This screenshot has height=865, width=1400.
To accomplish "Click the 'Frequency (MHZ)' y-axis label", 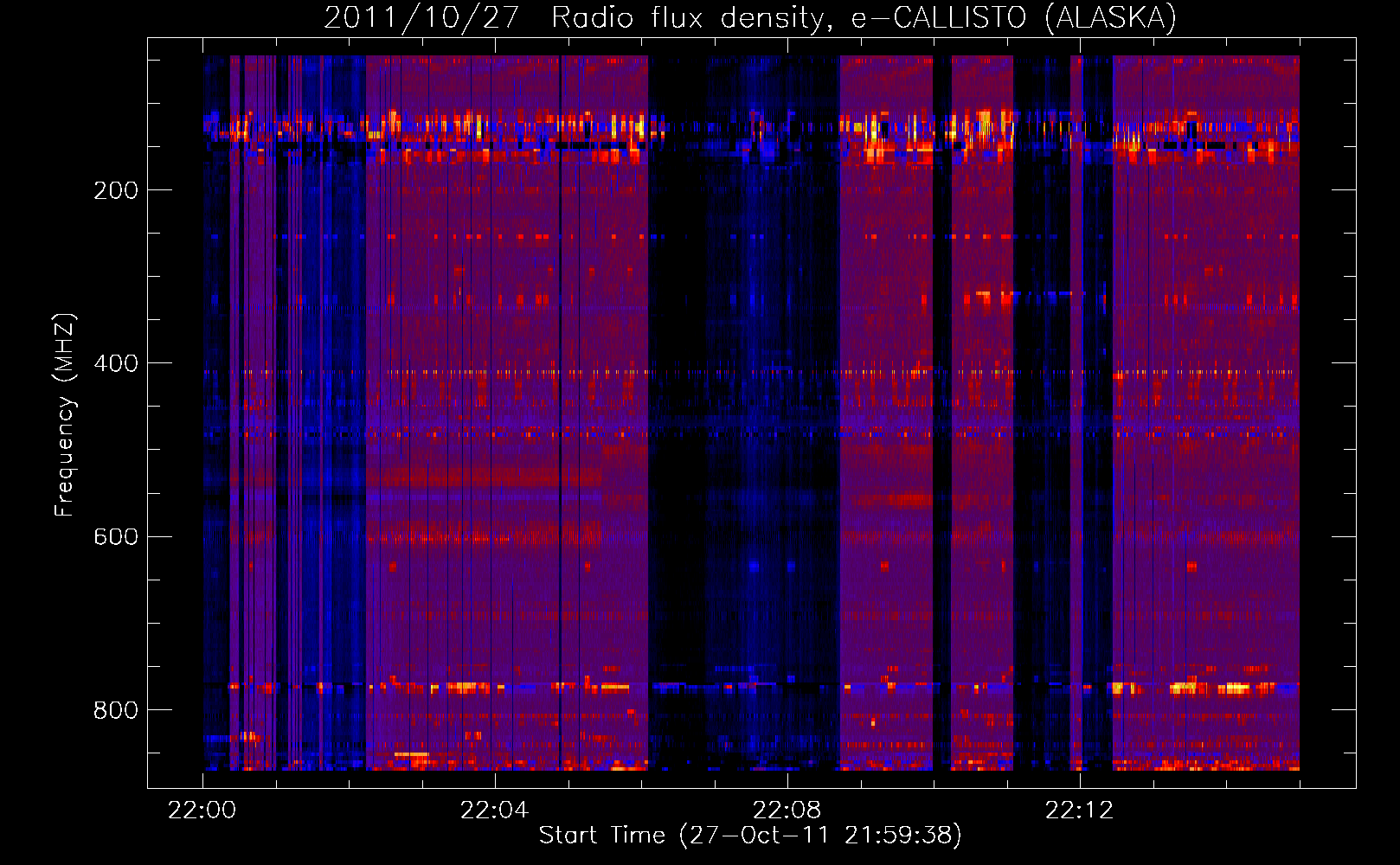I will pos(64,415).
